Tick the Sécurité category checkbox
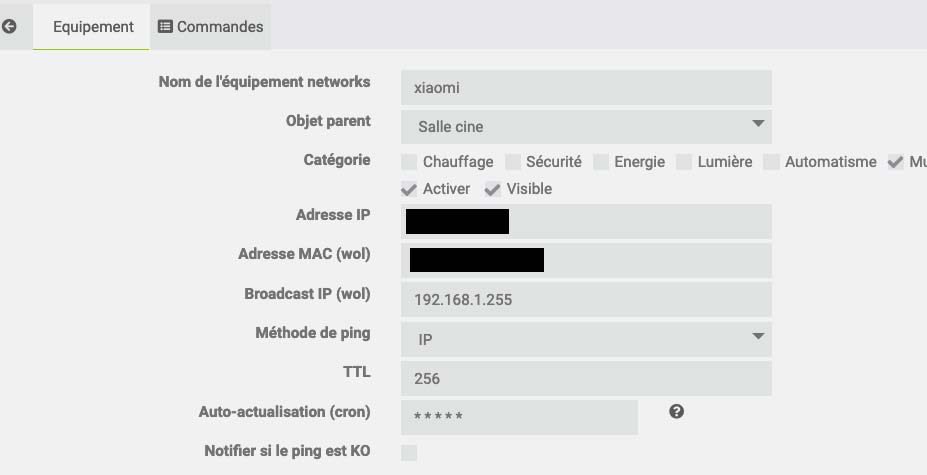Image resolution: width=927 pixels, height=475 pixels. [x=513, y=162]
